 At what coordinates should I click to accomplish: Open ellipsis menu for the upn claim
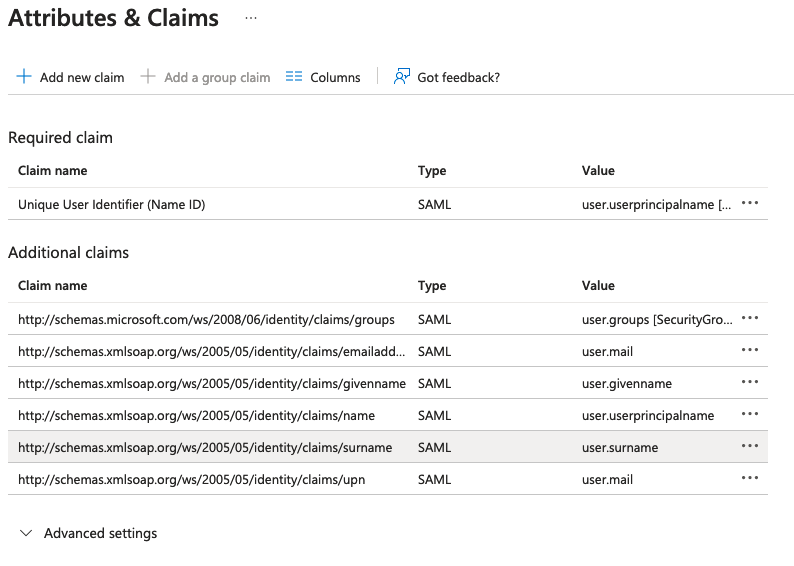(x=750, y=479)
